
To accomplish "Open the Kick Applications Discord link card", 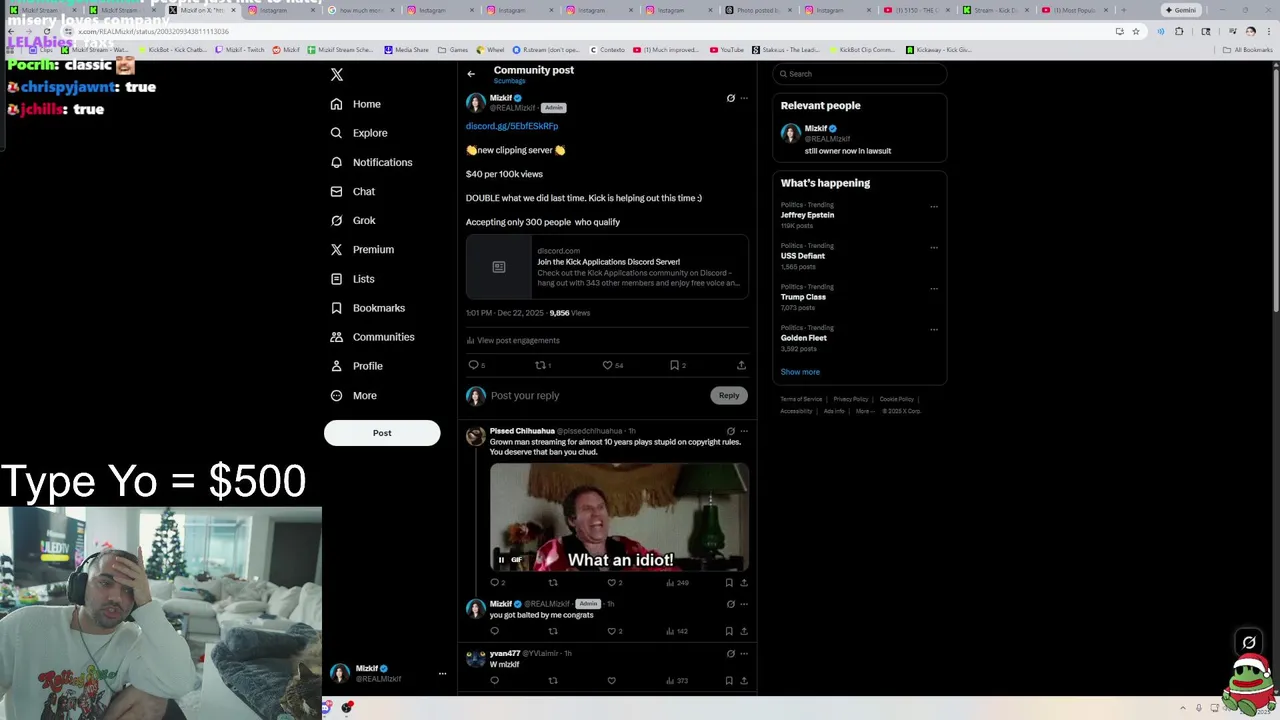I will point(607,267).
